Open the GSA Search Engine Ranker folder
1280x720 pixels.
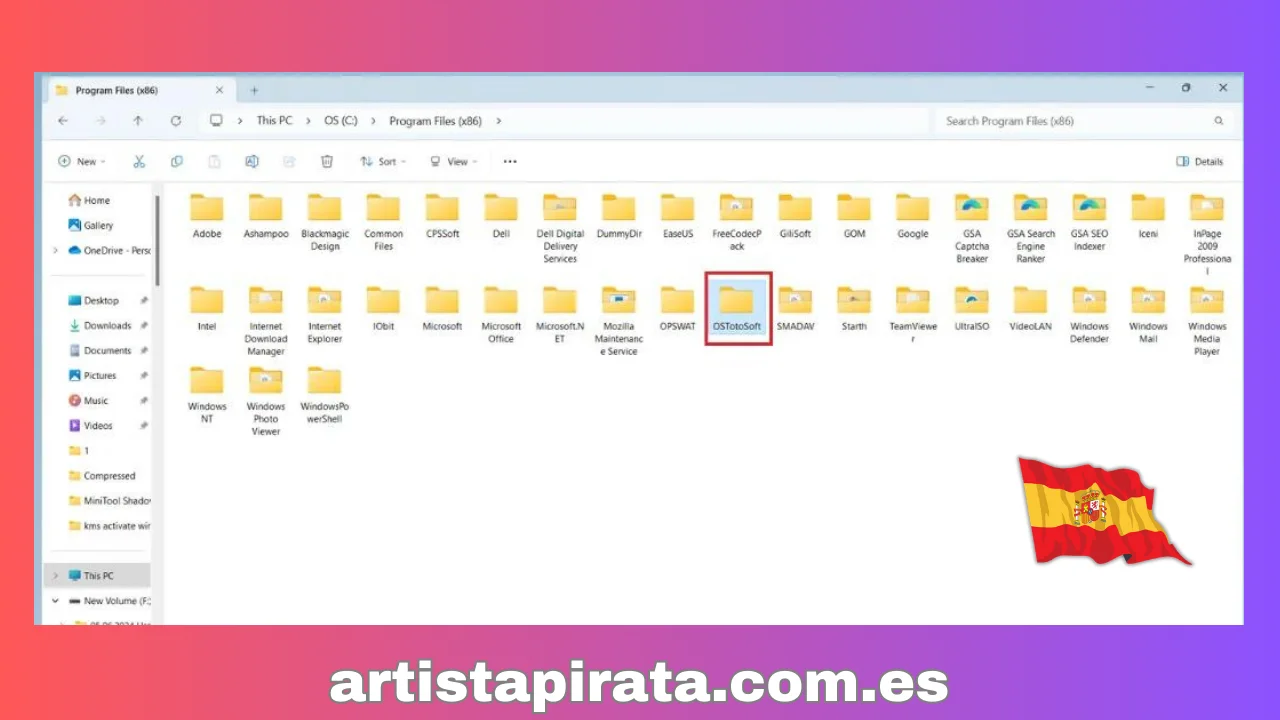(1031, 228)
